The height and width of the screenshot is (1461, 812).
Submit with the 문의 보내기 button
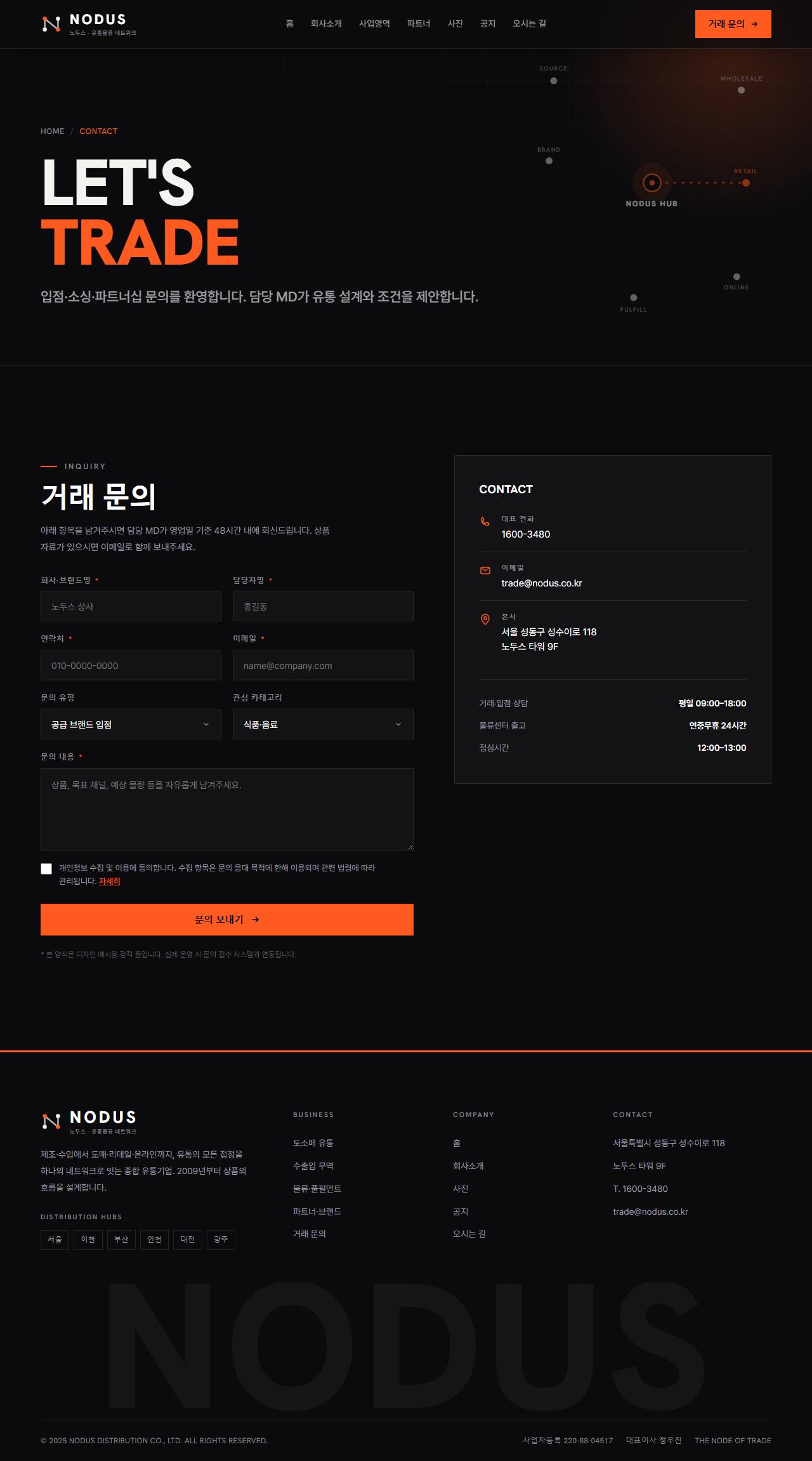click(227, 920)
